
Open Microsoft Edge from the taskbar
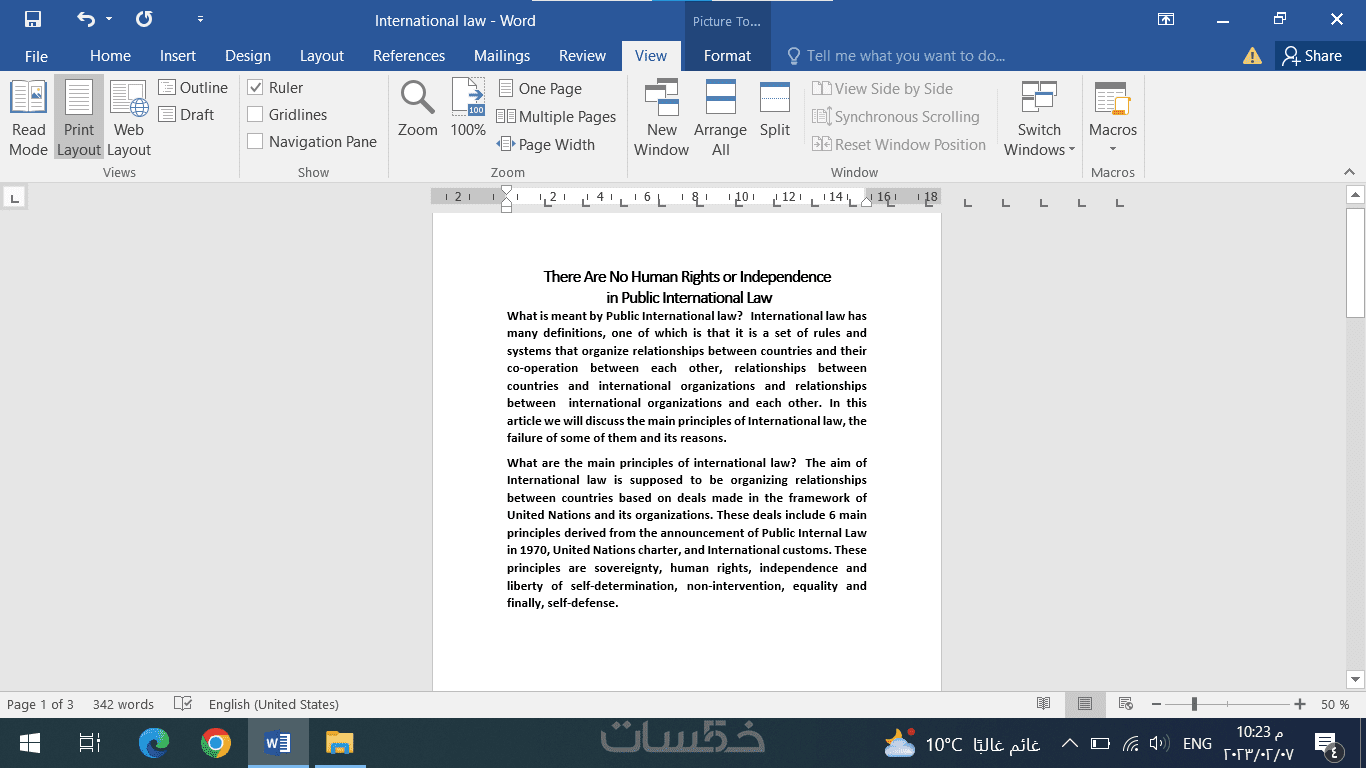coord(154,743)
